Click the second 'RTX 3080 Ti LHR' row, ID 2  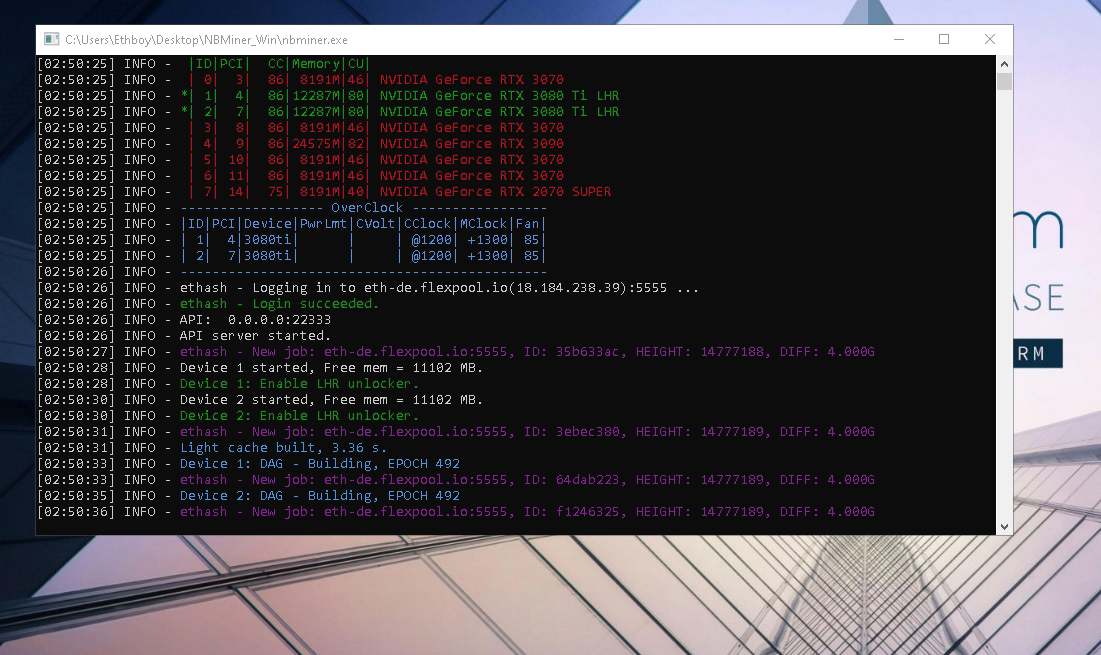coord(400,112)
